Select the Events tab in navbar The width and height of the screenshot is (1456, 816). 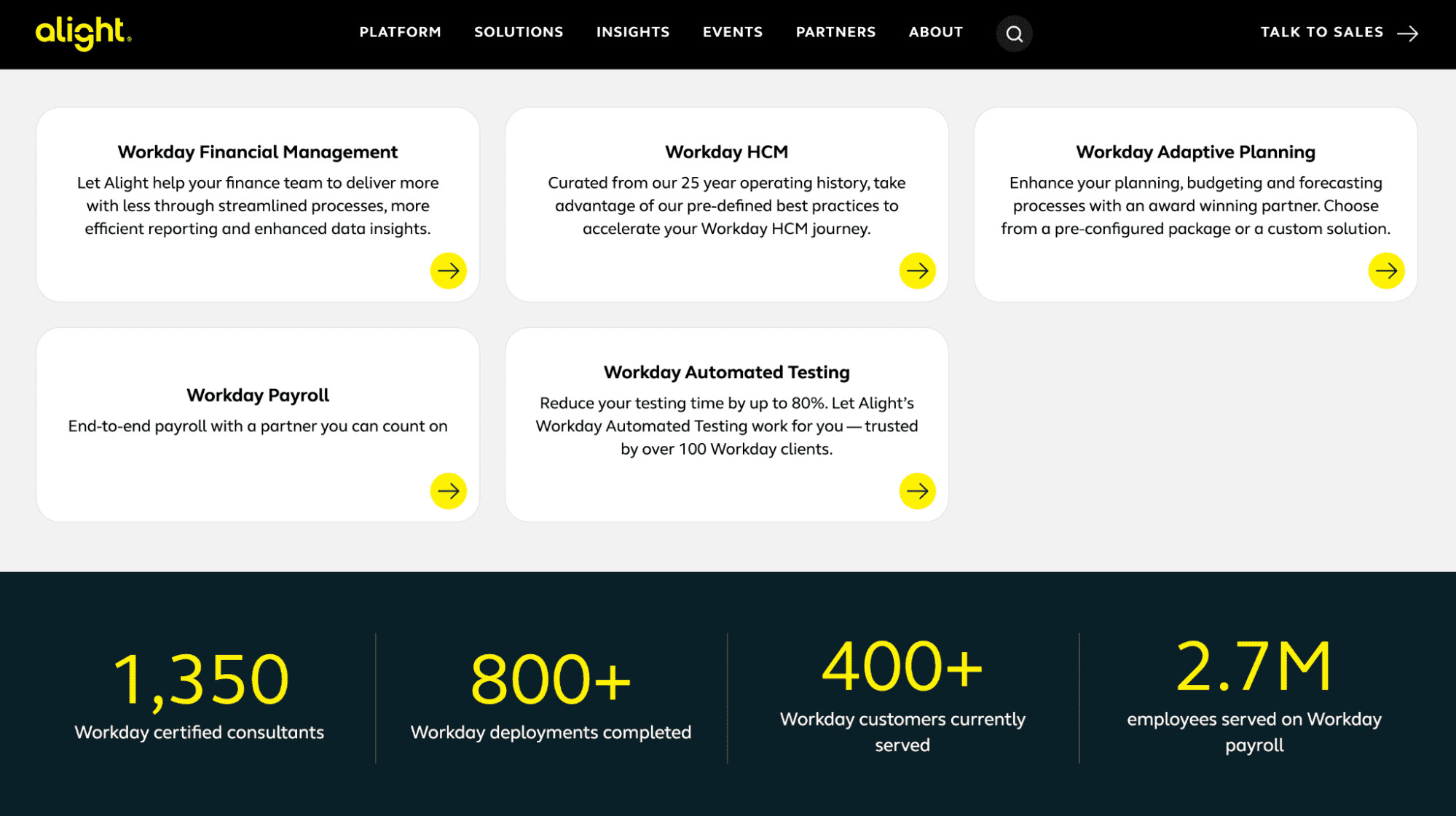(x=731, y=33)
